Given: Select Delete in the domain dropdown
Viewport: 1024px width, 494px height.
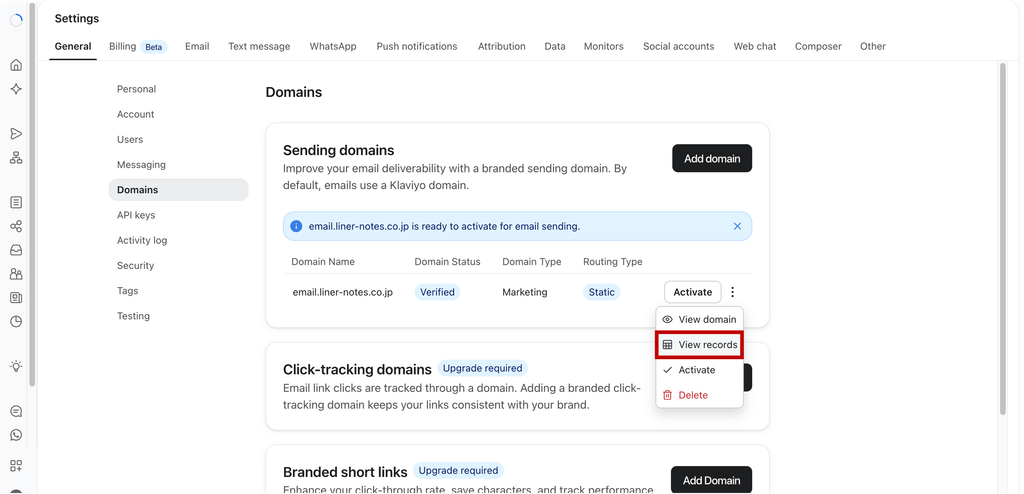Looking at the screenshot, I should 699,395.
